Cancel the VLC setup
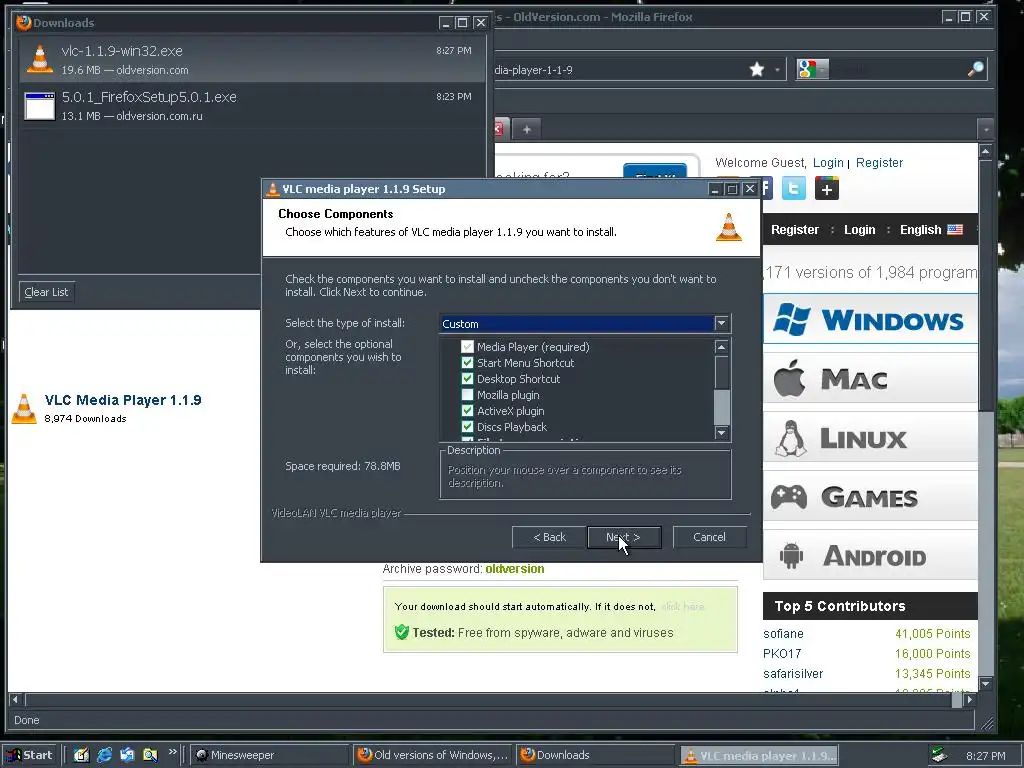This screenshot has width=1024, height=768. [x=709, y=537]
